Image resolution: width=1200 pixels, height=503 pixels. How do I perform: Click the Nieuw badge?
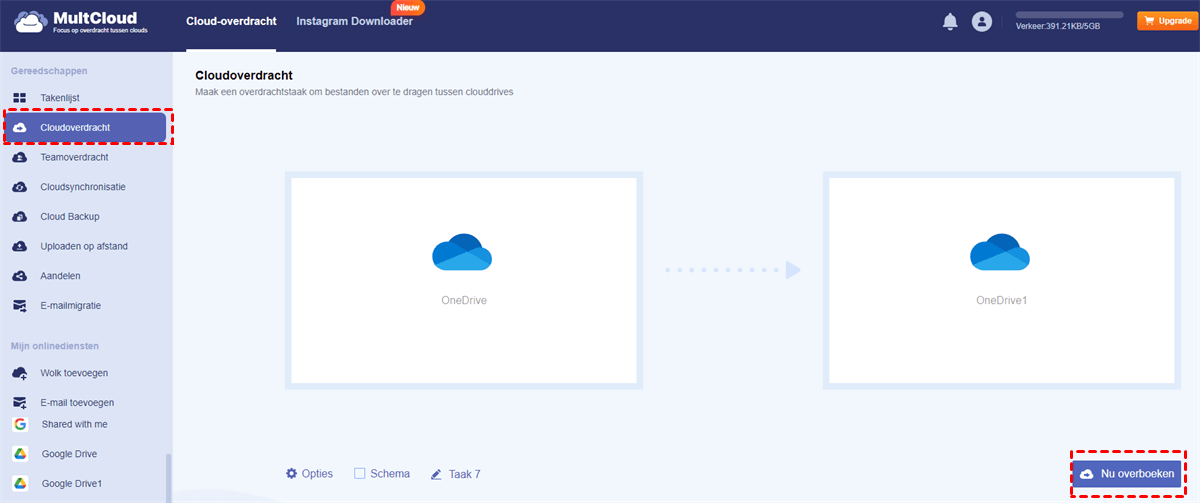pos(407,7)
